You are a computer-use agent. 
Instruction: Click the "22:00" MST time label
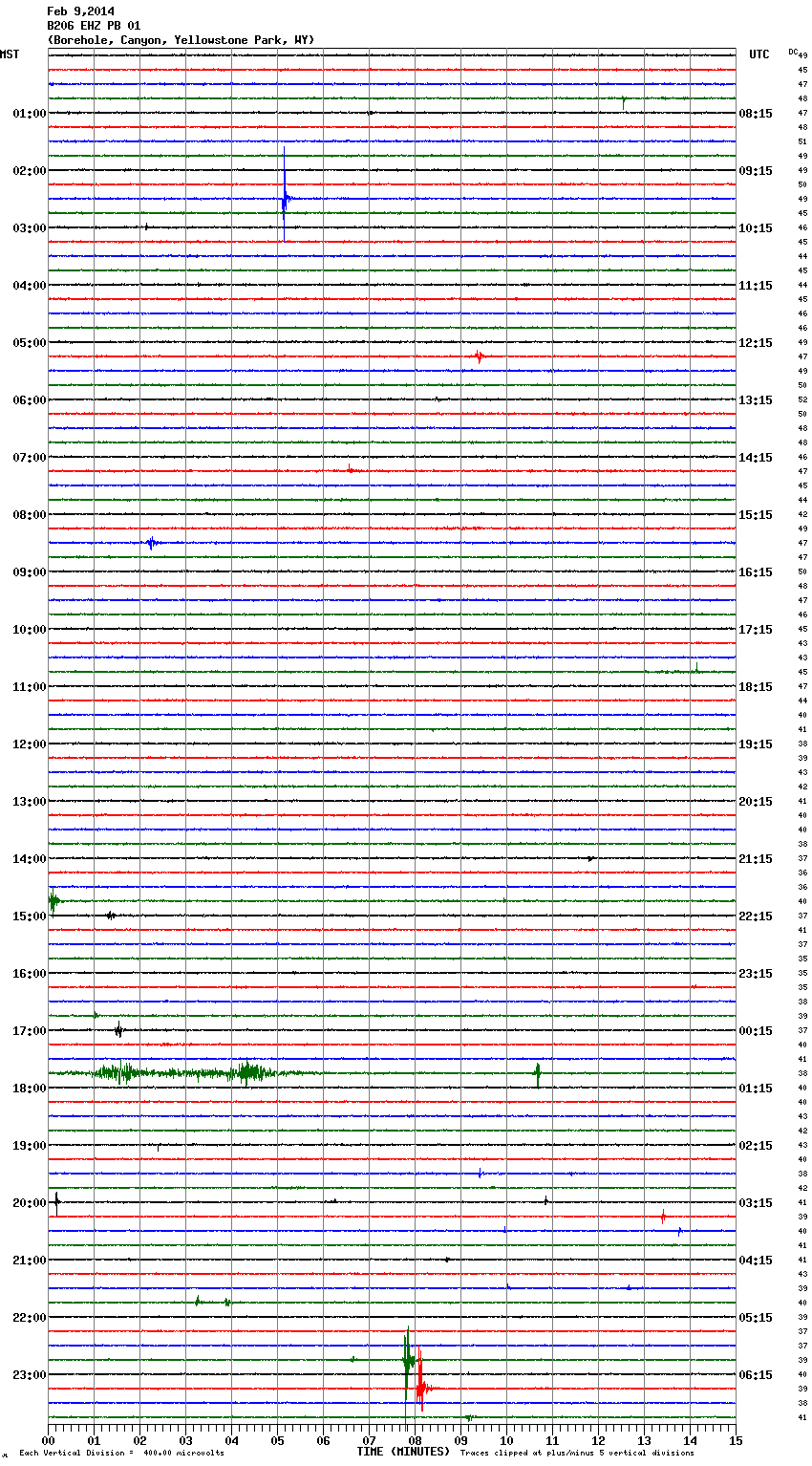29,1318
